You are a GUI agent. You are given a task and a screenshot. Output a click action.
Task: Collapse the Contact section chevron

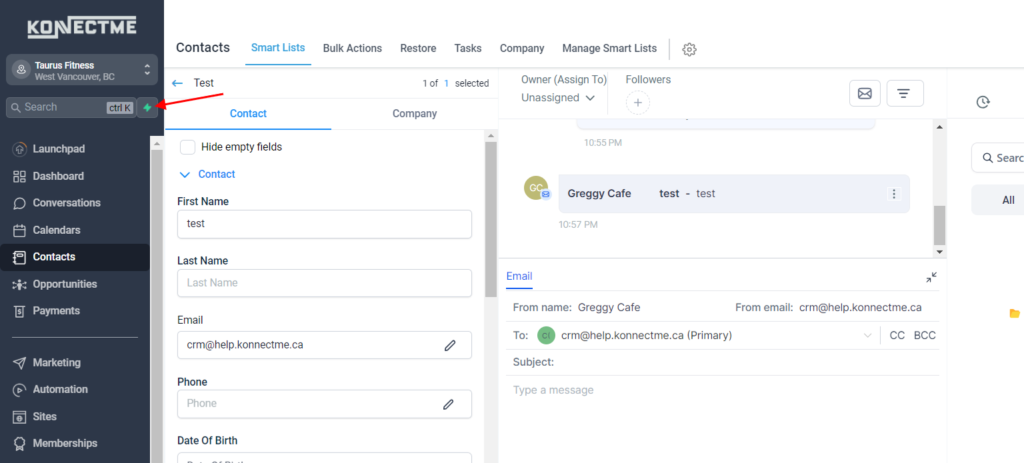tap(184, 174)
